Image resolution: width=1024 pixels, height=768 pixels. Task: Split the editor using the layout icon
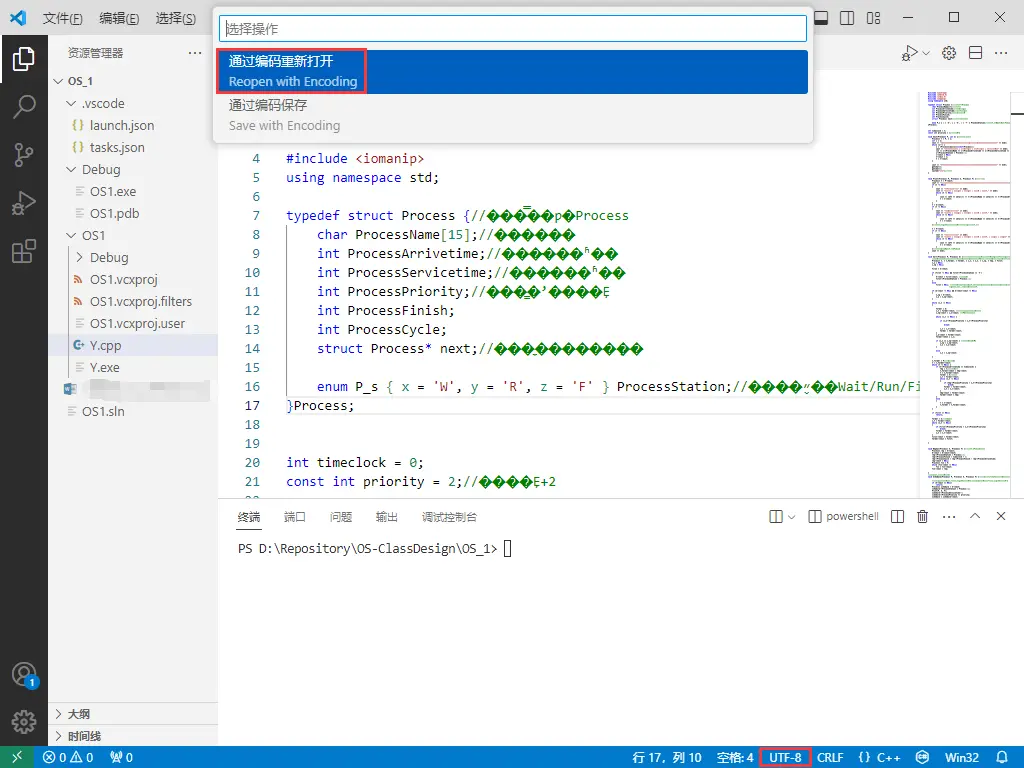click(975, 53)
